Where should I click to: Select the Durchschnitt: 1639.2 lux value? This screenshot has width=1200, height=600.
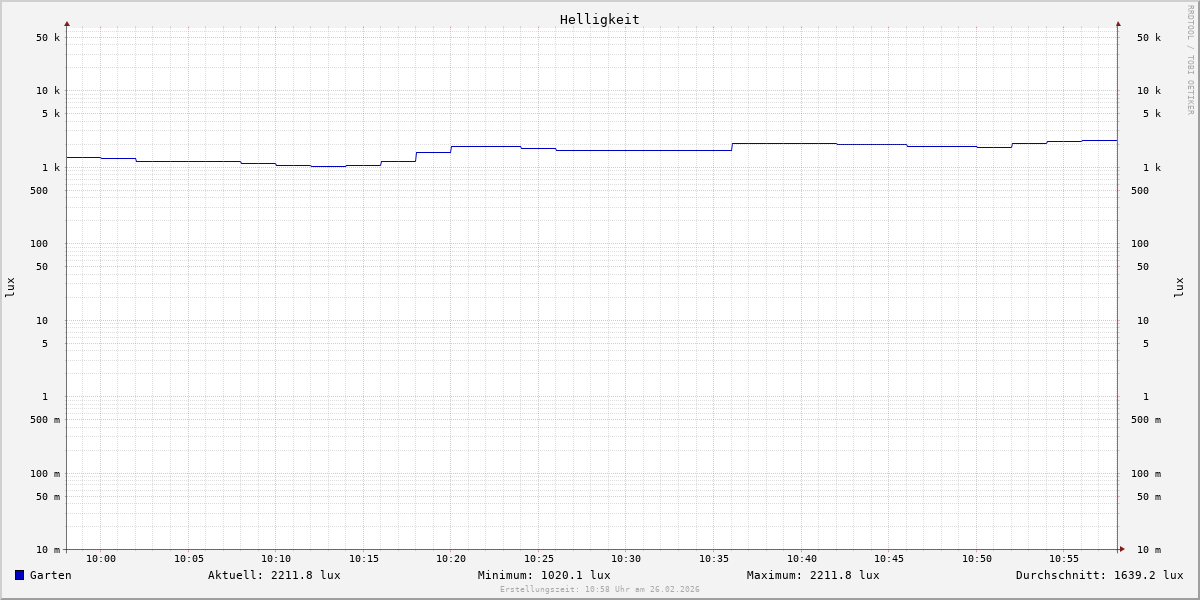tap(1099, 575)
